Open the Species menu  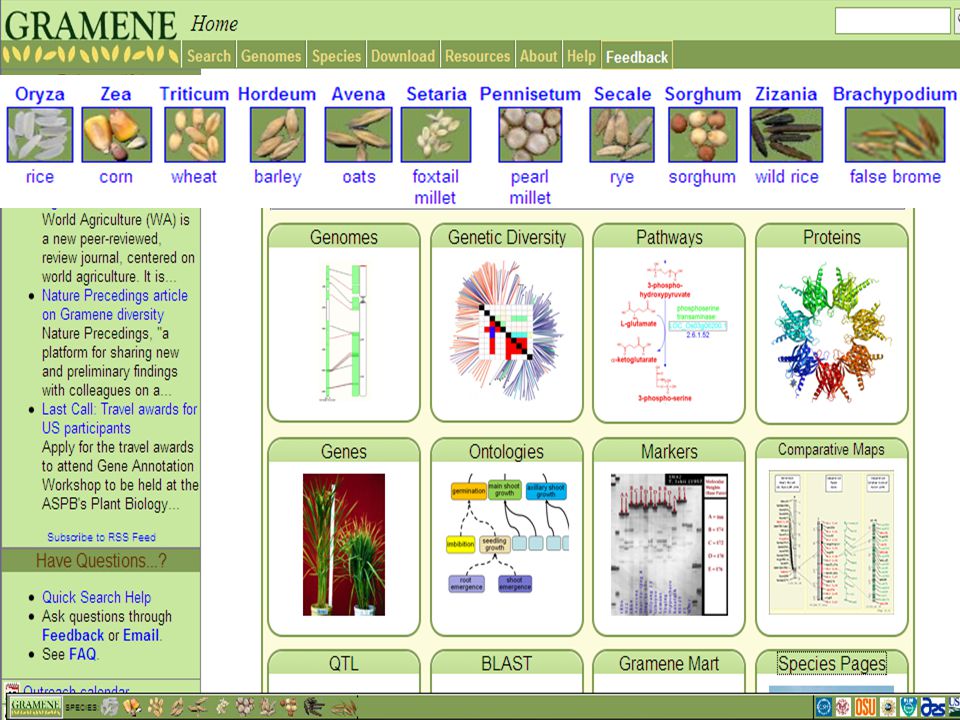[x=337, y=56]
